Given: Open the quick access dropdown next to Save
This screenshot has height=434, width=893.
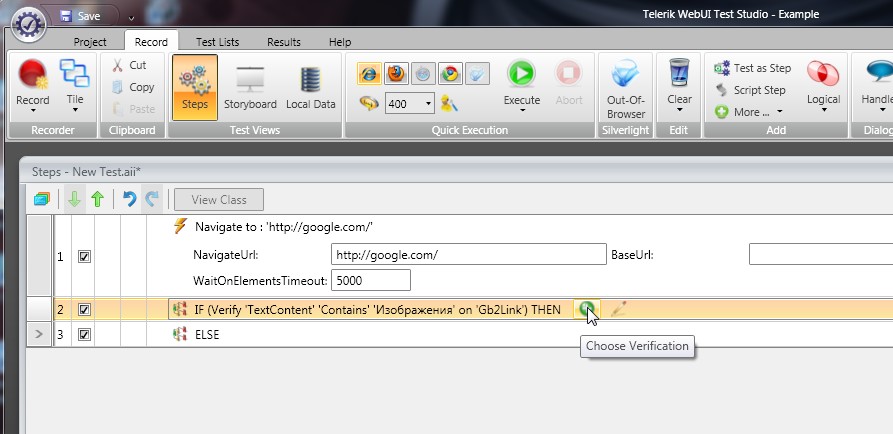Looking at the screenshot, I should 132,18.
